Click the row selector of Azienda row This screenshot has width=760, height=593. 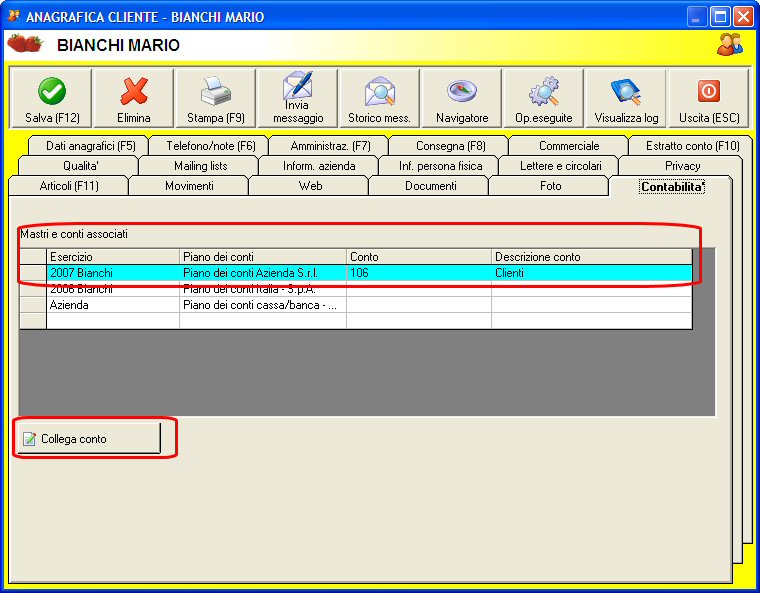tap(33, 305)
